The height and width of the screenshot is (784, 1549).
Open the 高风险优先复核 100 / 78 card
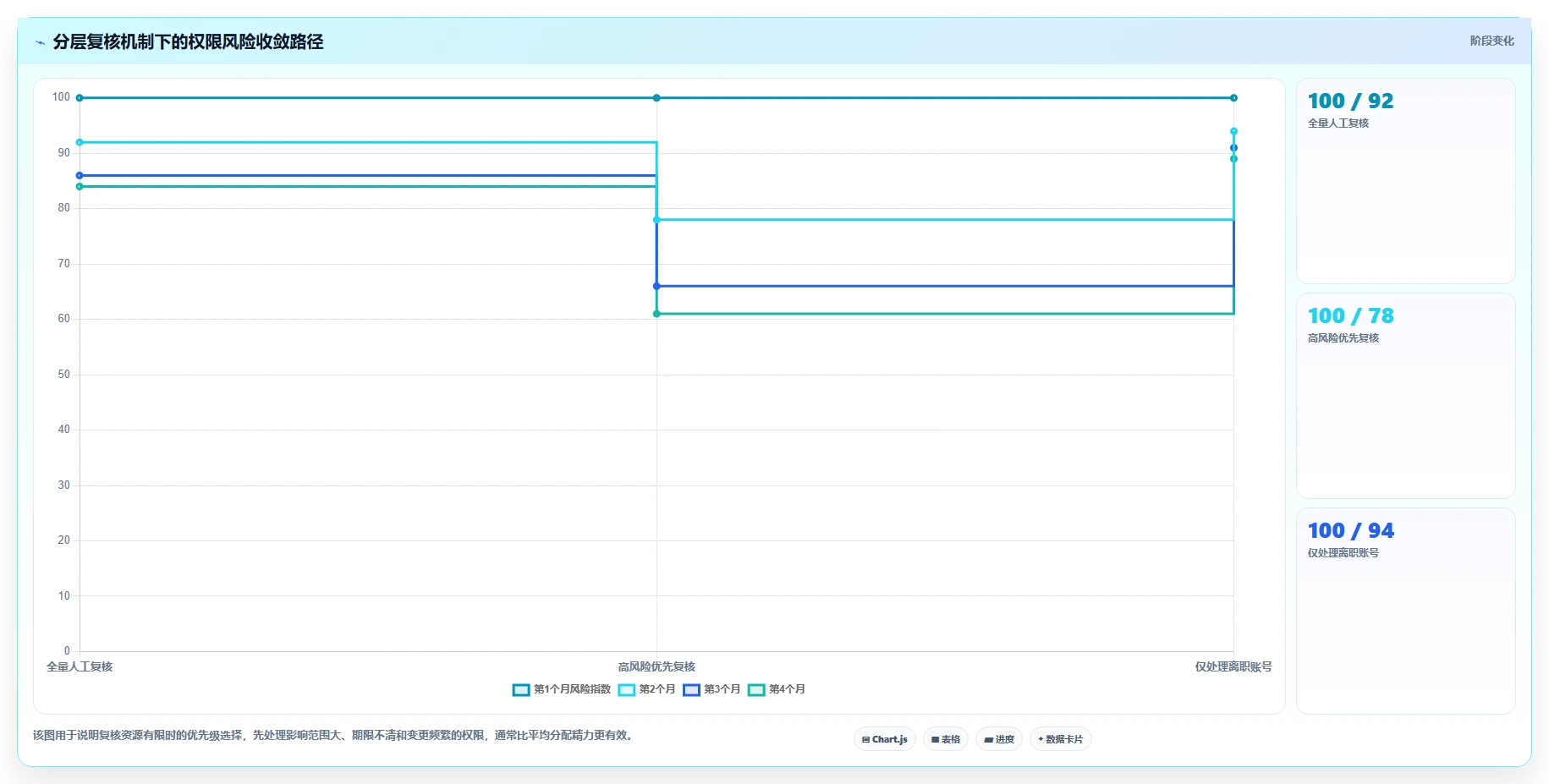coord(1405,396)
